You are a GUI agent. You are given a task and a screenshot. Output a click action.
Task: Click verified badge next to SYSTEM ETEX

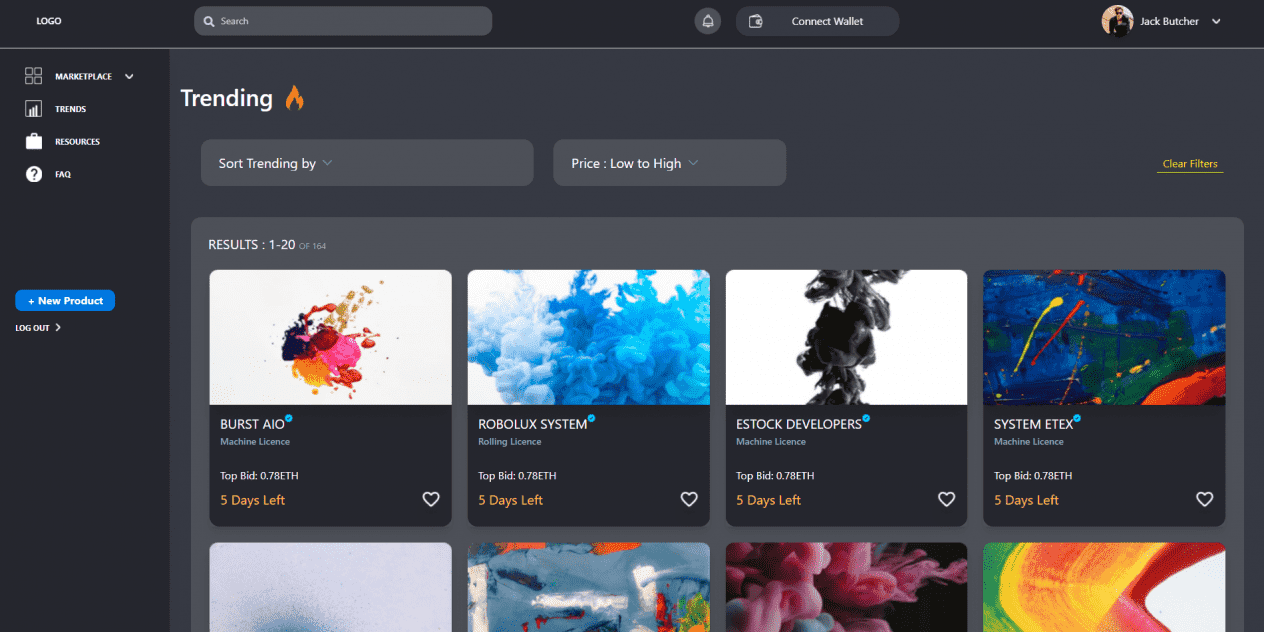[1077, 419]
